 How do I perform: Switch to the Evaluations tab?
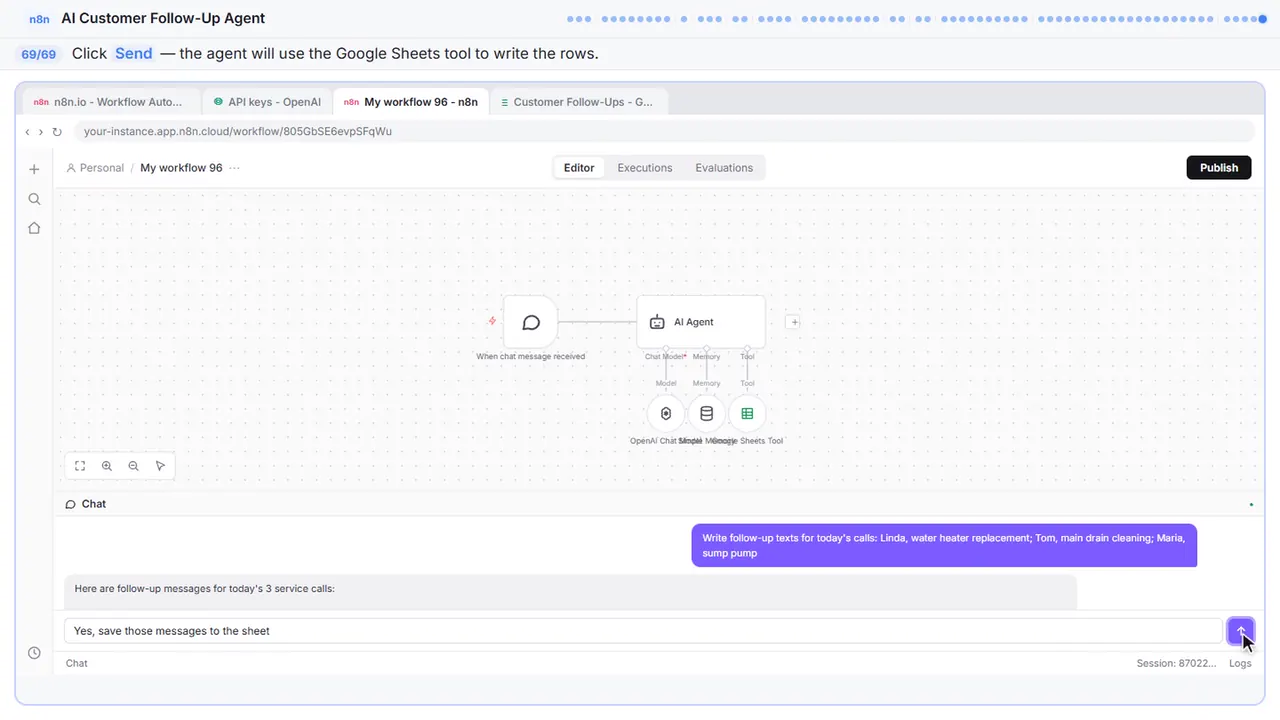click(x=724, y=168)
